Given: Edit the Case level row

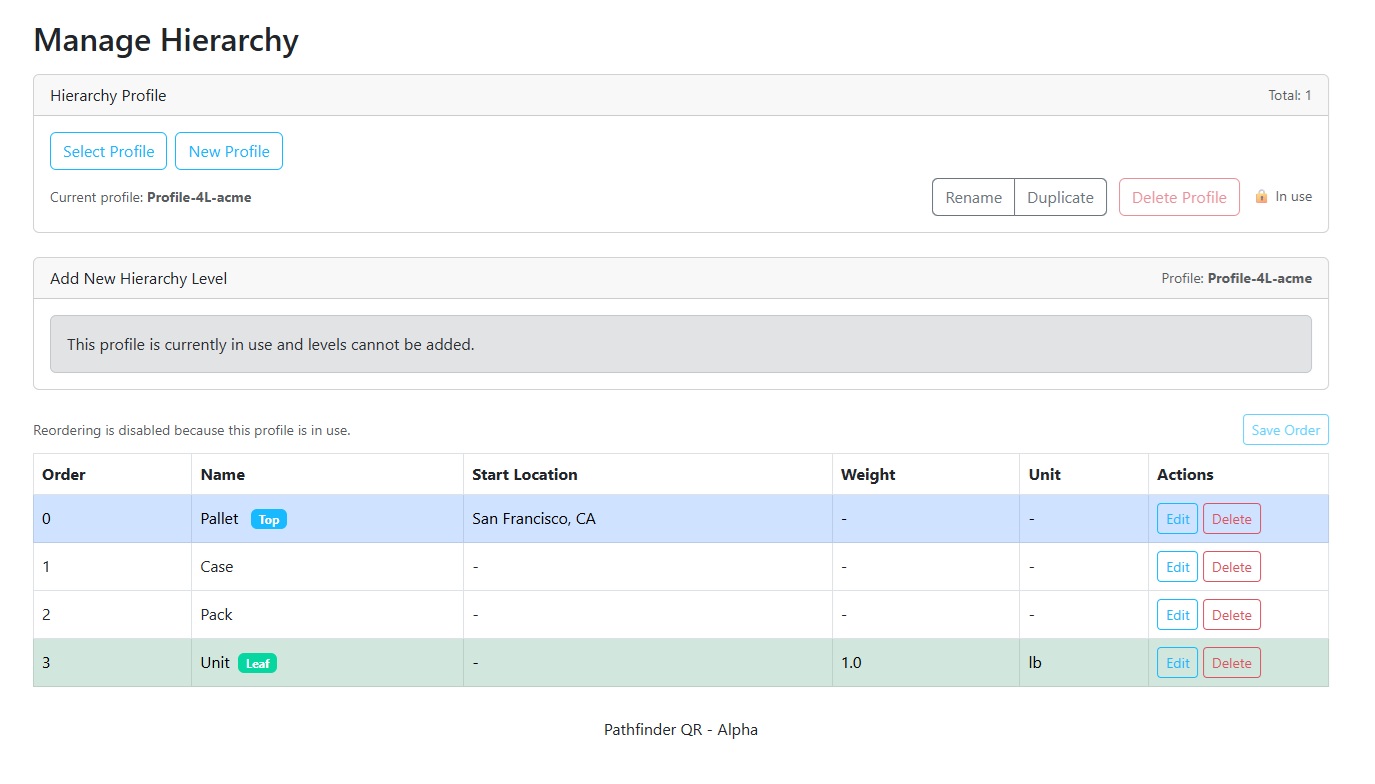Looking at the screenshot, I should point(1177,567).
